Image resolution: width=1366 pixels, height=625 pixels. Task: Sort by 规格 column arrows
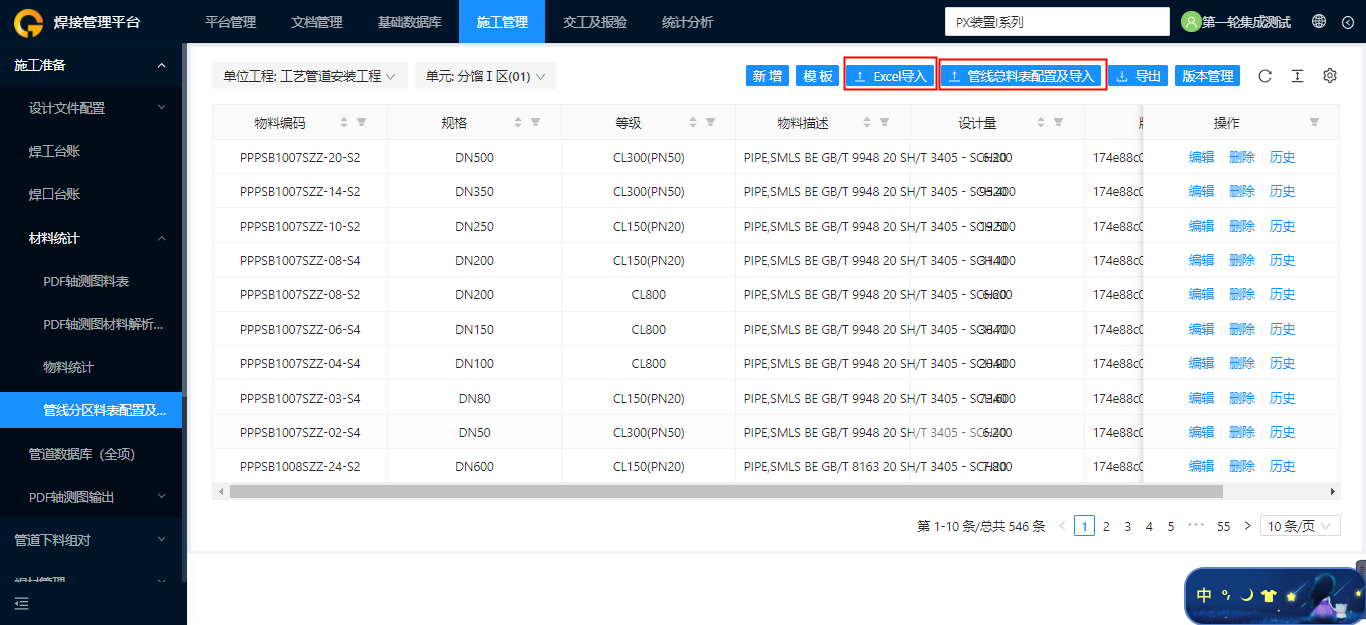518,122
